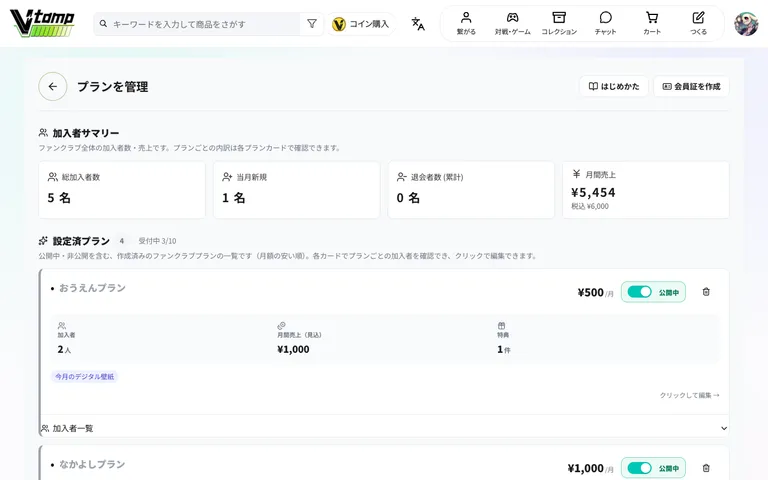This screenshot has width=768, height=480.
Task: Open the user profile avatar
Action: click(746, 24)
